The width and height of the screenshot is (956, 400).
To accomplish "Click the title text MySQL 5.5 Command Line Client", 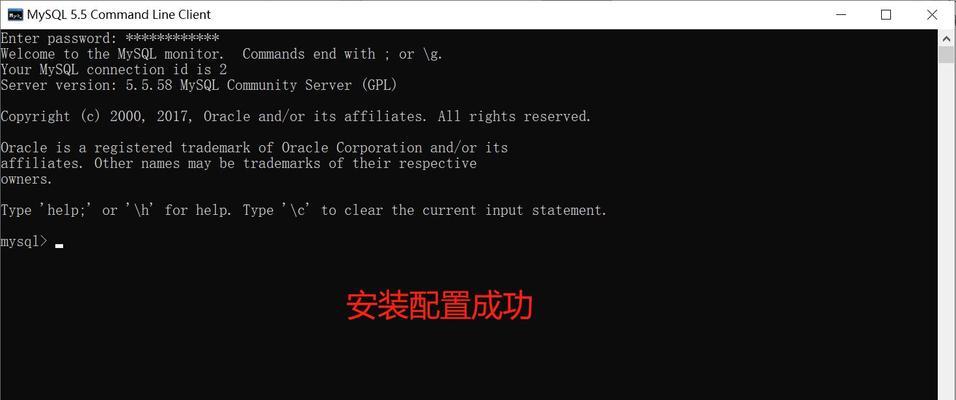I will tap(119, 15).
